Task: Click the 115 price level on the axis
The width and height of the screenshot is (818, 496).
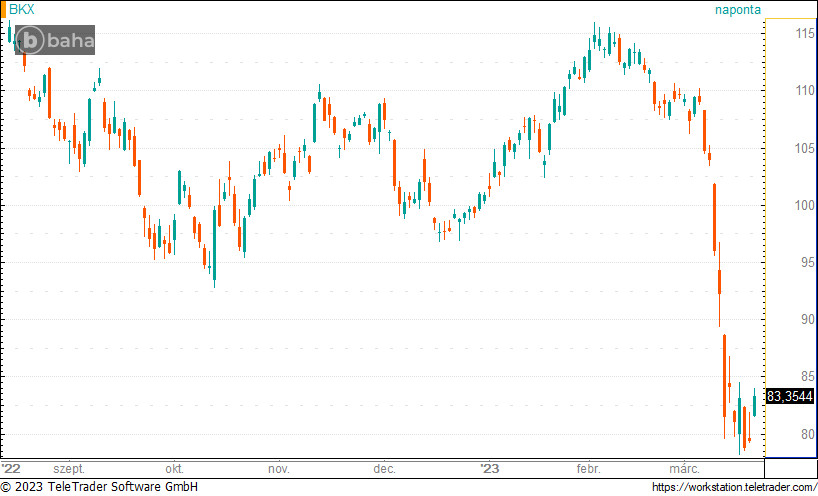Action: click(x=778, y=35)
